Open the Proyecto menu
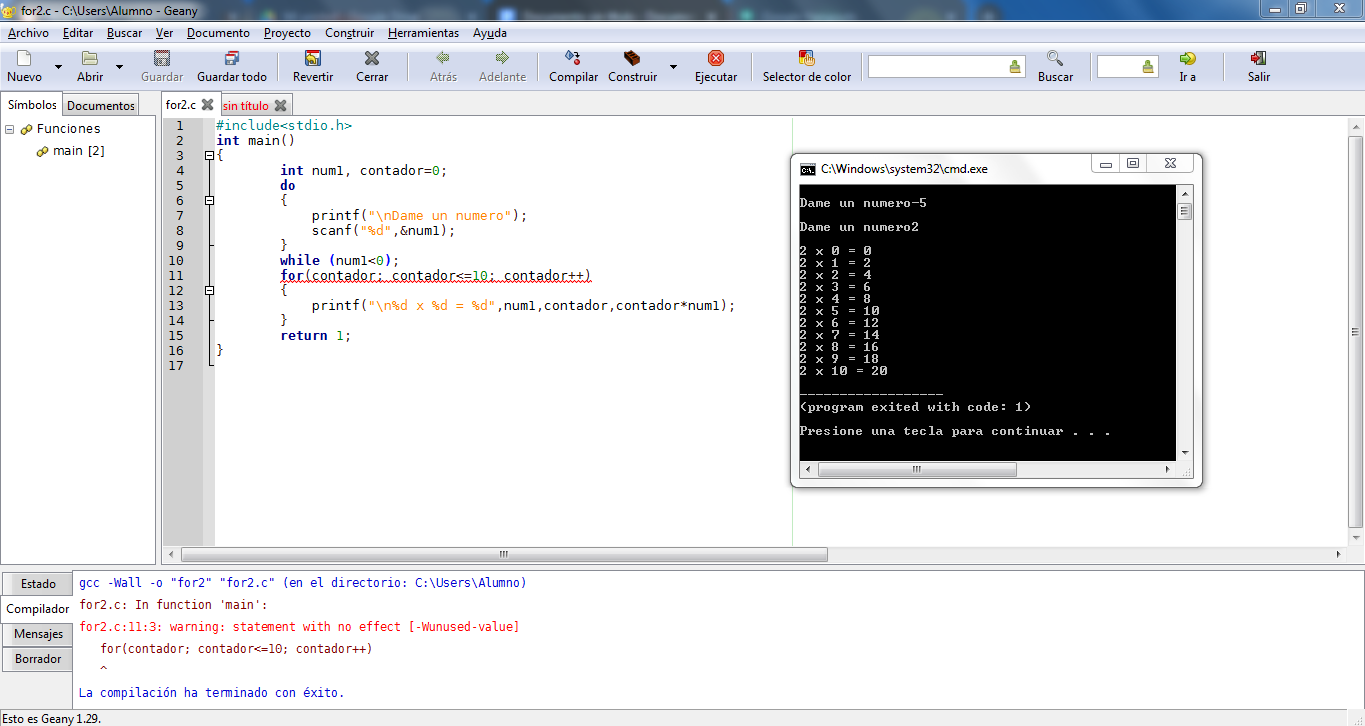Image resolution: width=1365 pixels, height=726 pixels. point(287,33)
